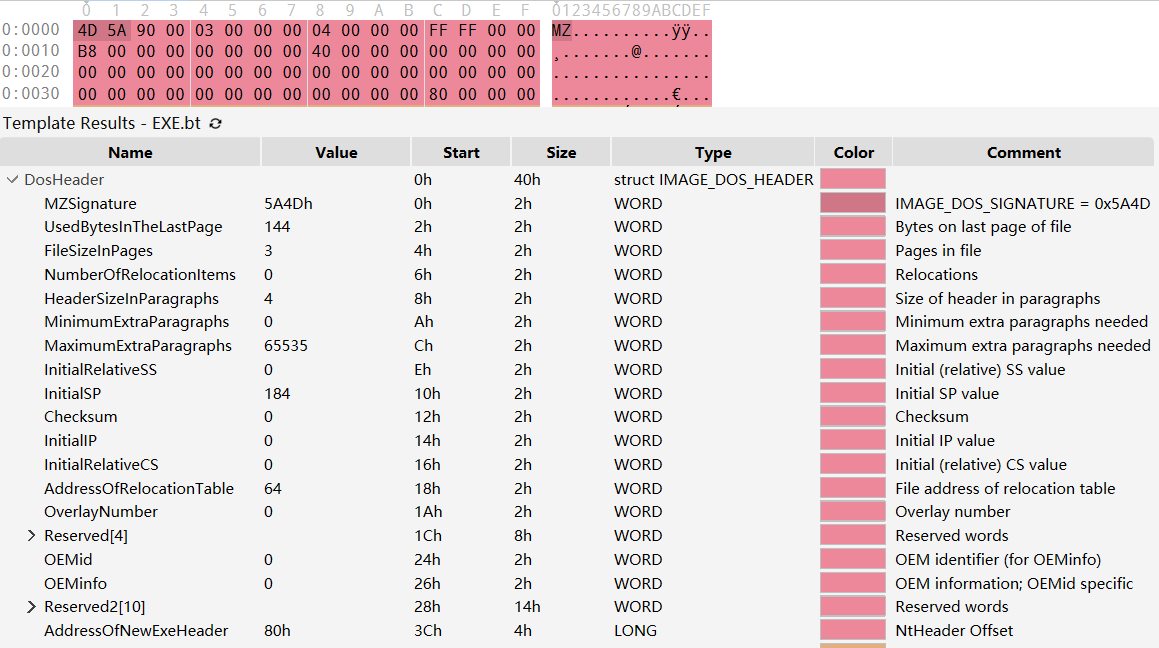The width and height of the screenshot is (1159, 648).
Task: Expand the Reserved2[10] array row
Action: 32,607
